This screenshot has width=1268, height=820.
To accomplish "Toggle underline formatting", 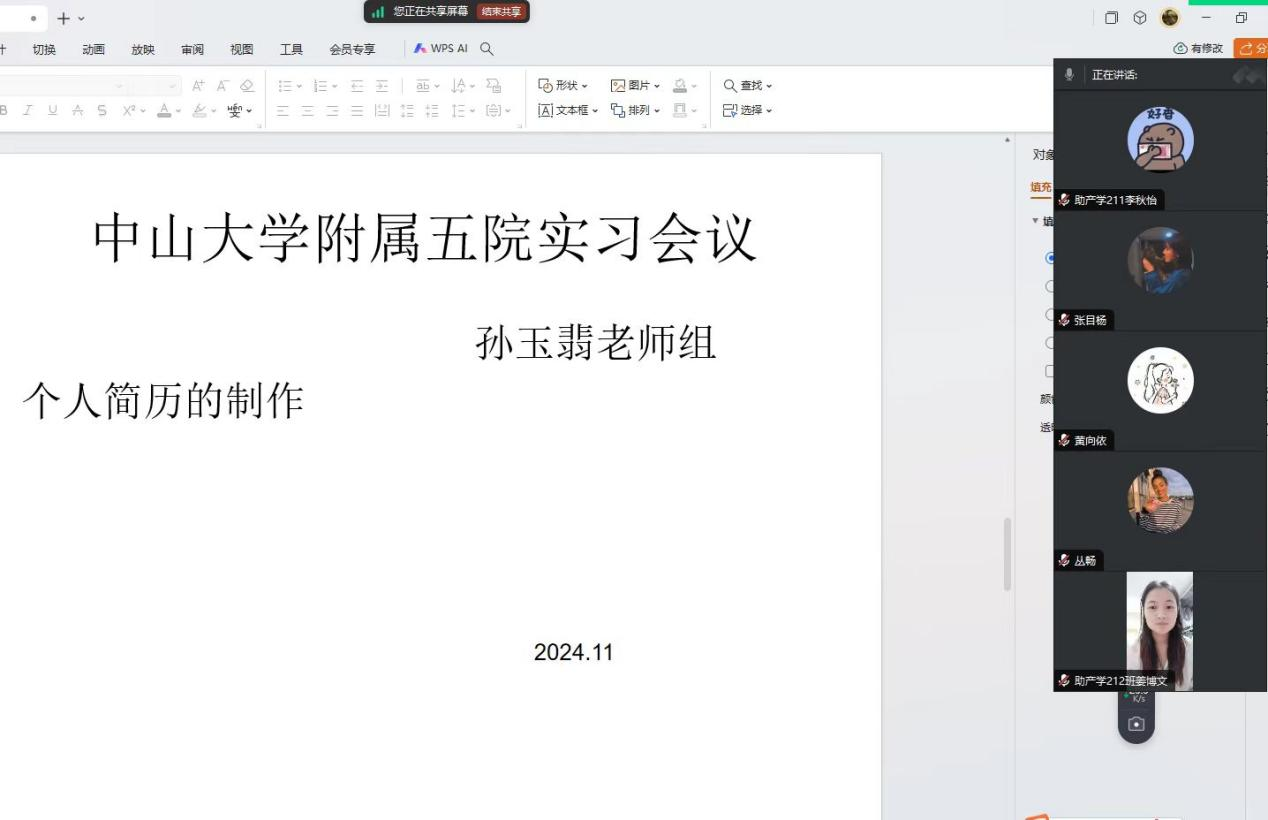I will pos(53,111).
